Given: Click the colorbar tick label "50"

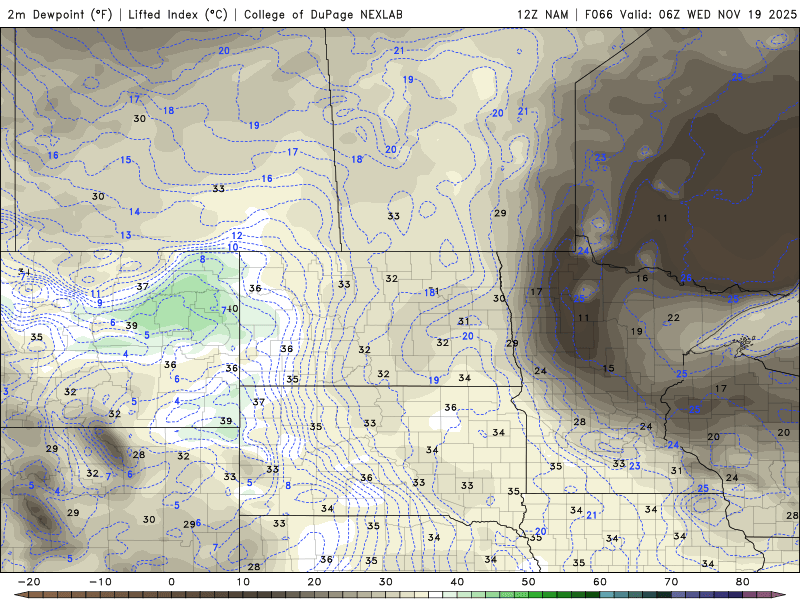Looking at the screenshot, I should pos(529,582).
